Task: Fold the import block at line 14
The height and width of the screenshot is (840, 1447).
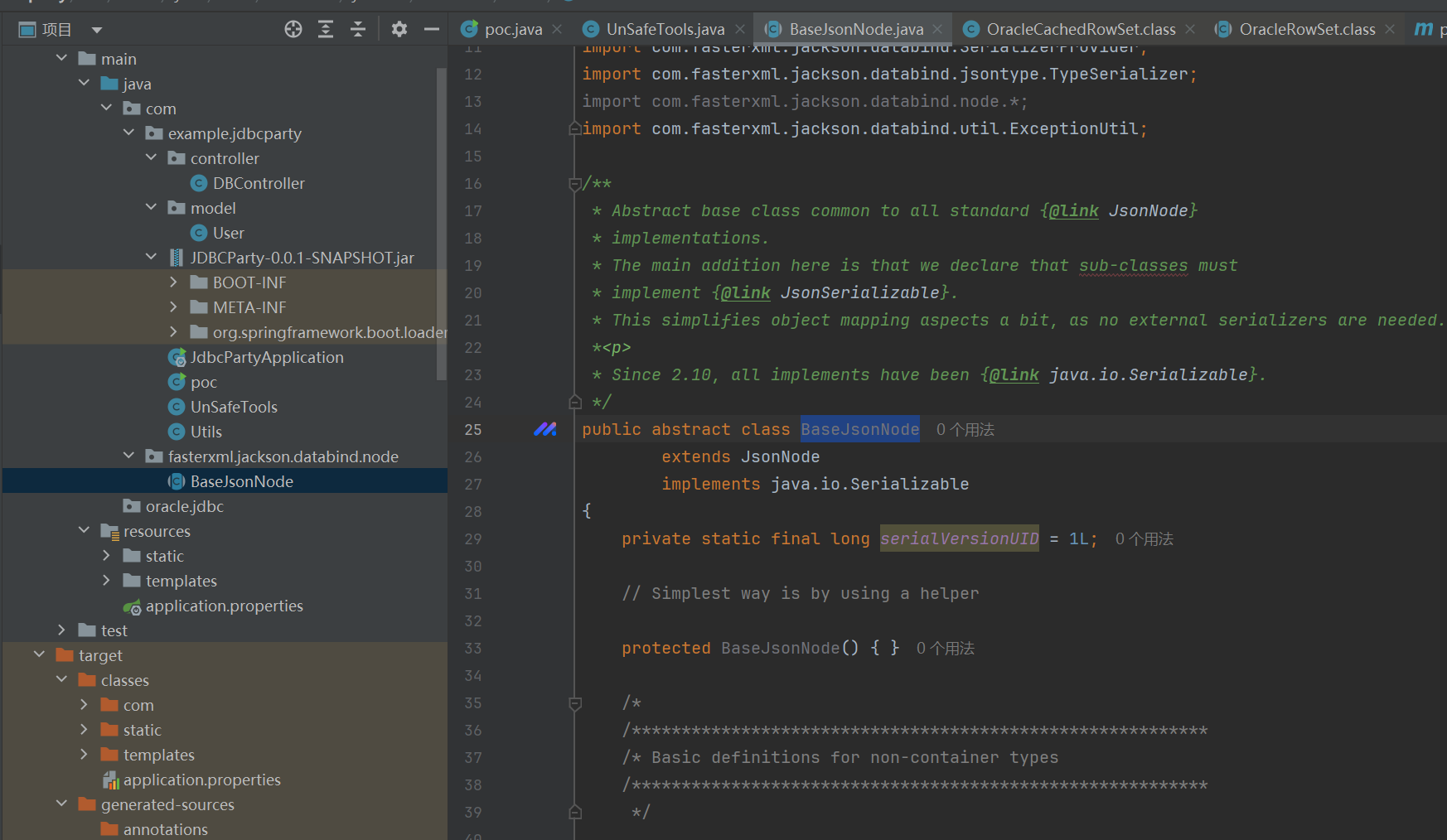Action: point(574,128)
